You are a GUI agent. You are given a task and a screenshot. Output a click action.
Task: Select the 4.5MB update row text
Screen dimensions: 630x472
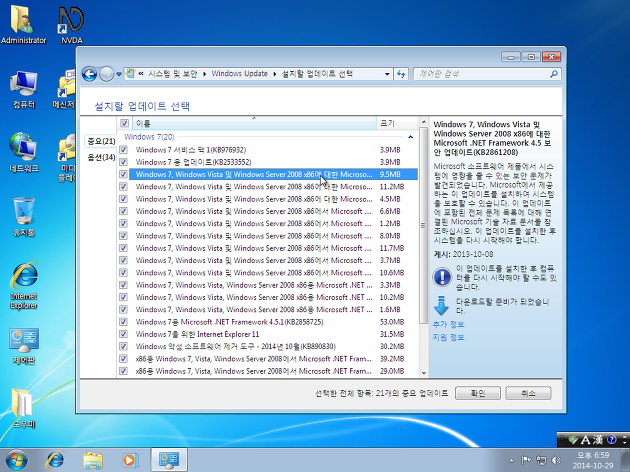254,199
